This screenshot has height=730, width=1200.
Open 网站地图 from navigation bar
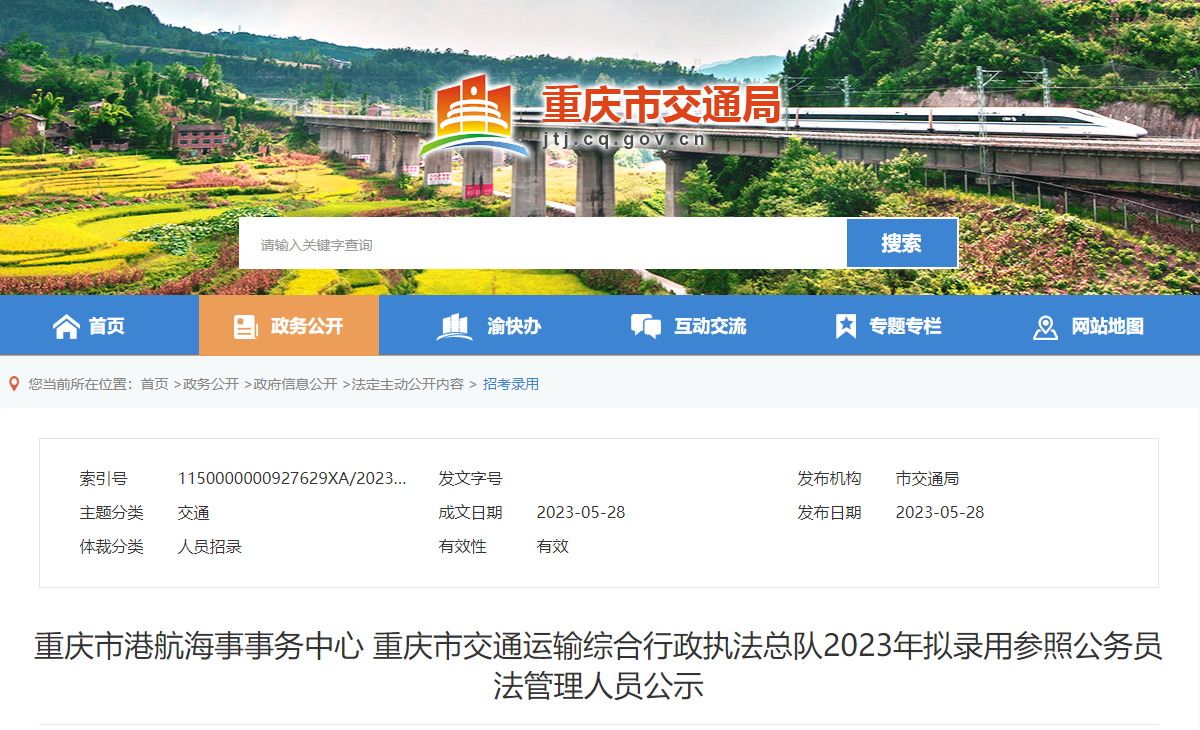click(x=1089, y=326)
